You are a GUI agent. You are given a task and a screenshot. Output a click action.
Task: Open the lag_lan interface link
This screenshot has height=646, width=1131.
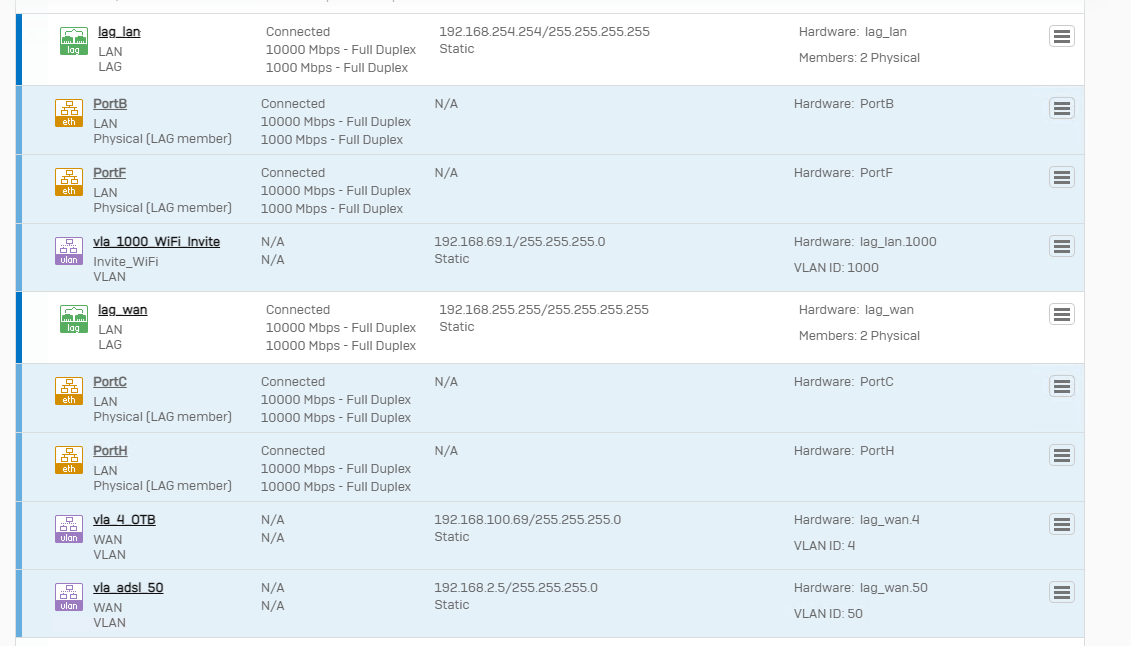(x=119, y=32)
